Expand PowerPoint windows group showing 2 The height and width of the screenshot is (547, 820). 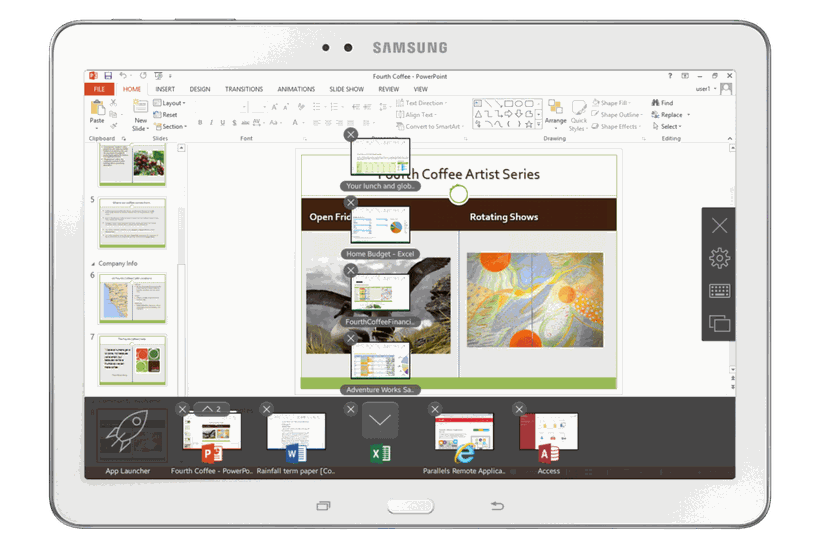[211, 408]
